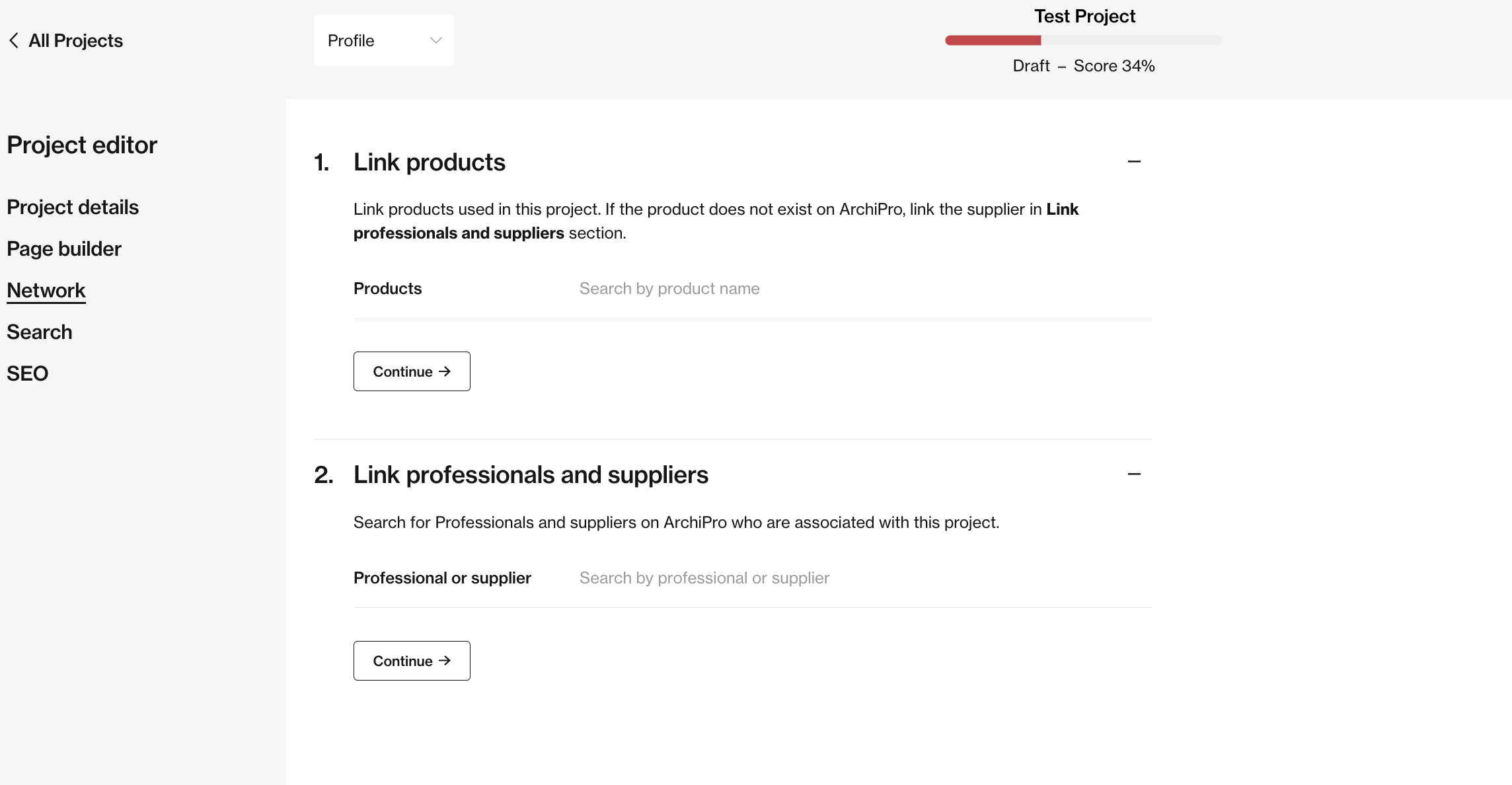Return to All Projects link

pos(75,41)
